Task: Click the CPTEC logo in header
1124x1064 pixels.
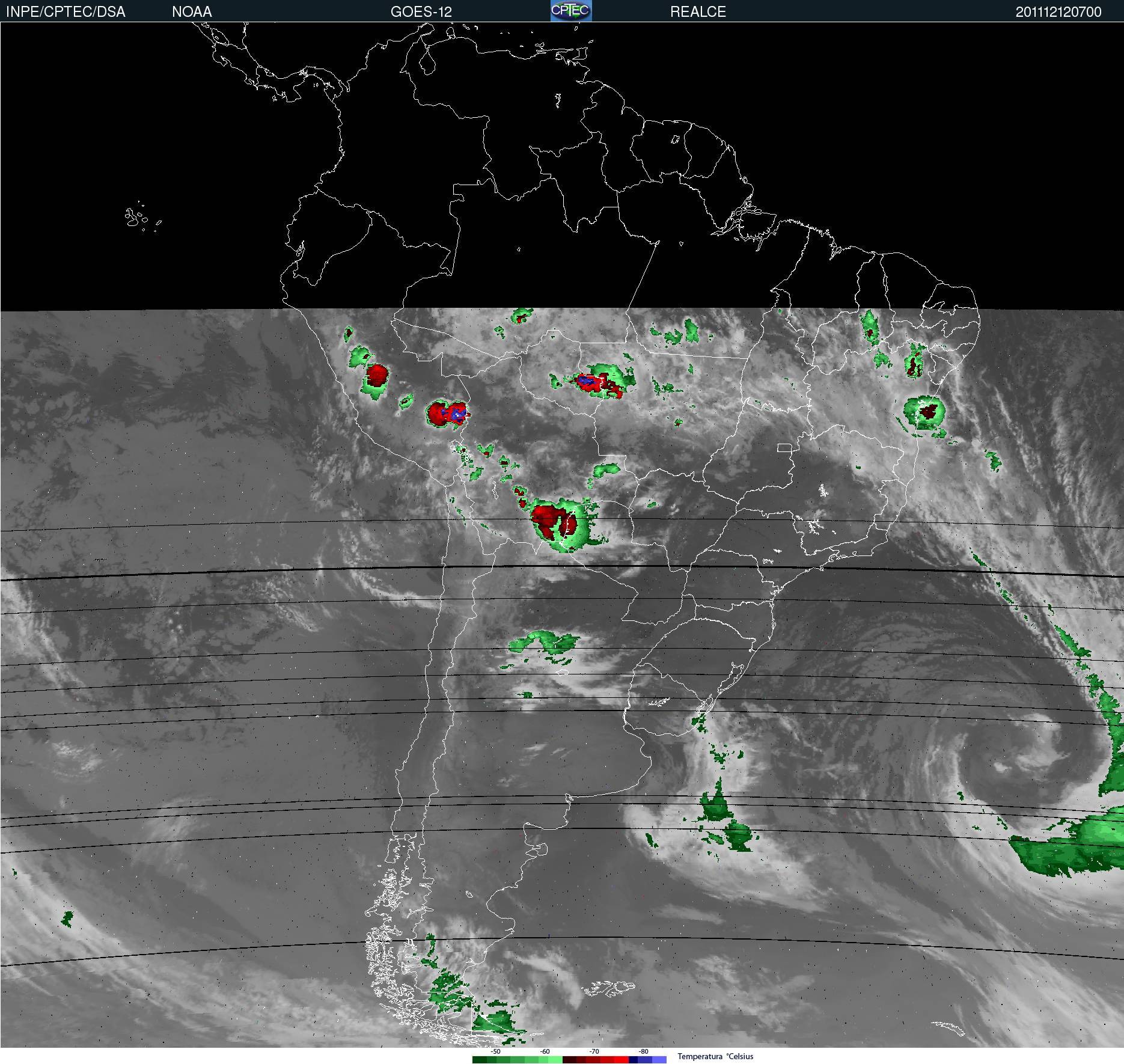Action: tap(571, 11)
